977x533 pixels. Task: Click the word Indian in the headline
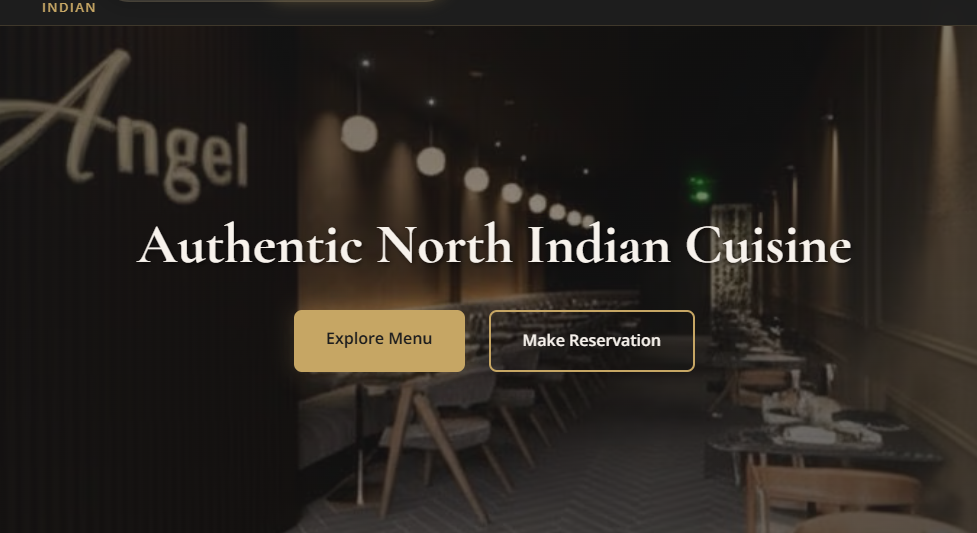point(599,246)
